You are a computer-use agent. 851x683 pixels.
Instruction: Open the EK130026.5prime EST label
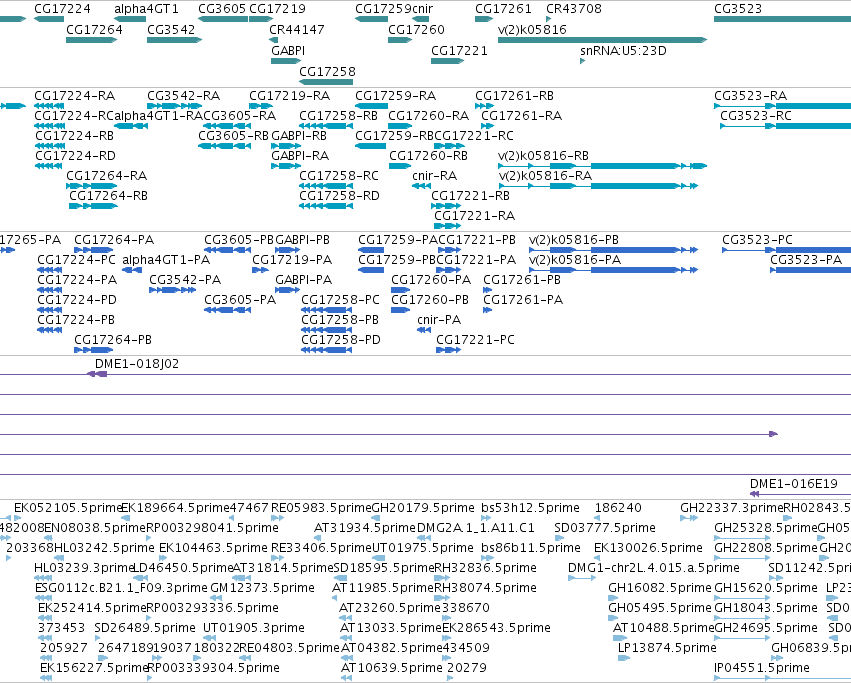click(x=649, y=548)
